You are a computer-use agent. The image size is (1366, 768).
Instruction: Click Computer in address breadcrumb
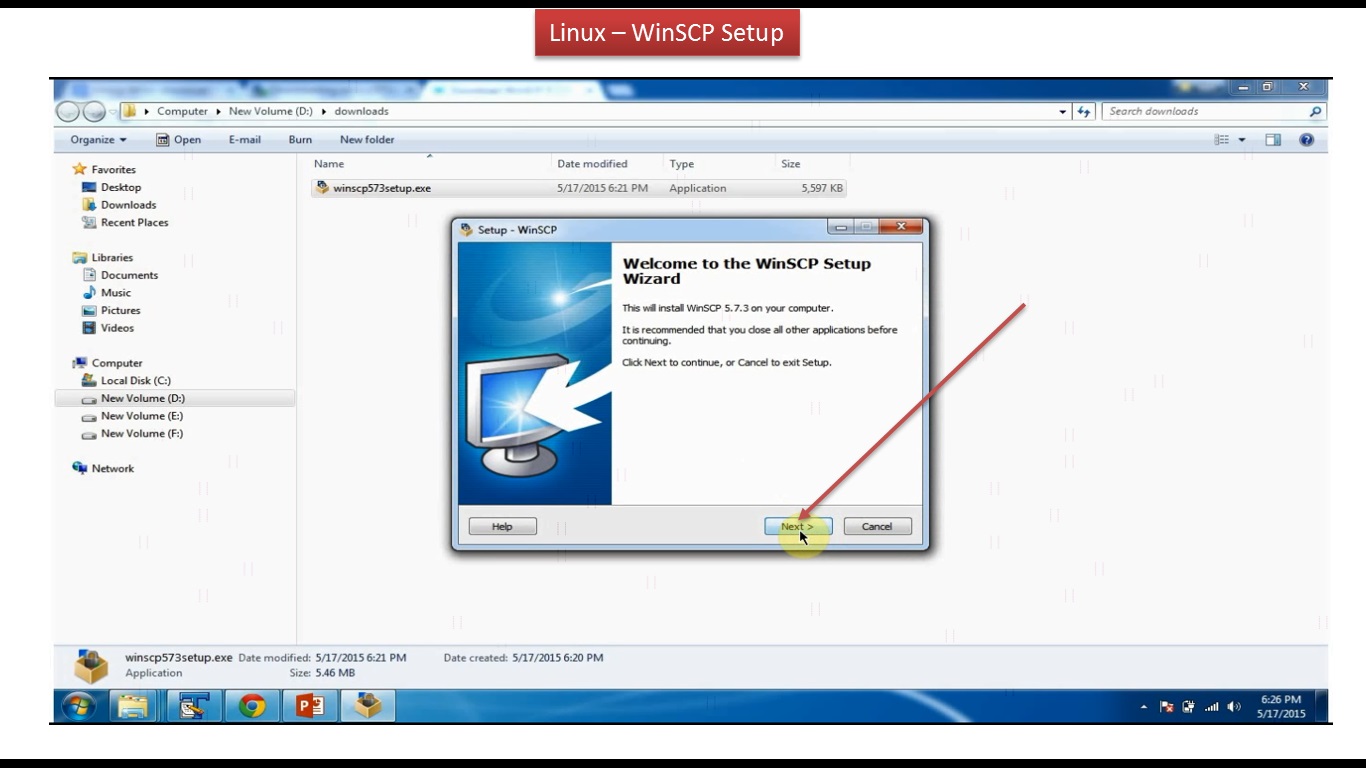click(182, 111)
